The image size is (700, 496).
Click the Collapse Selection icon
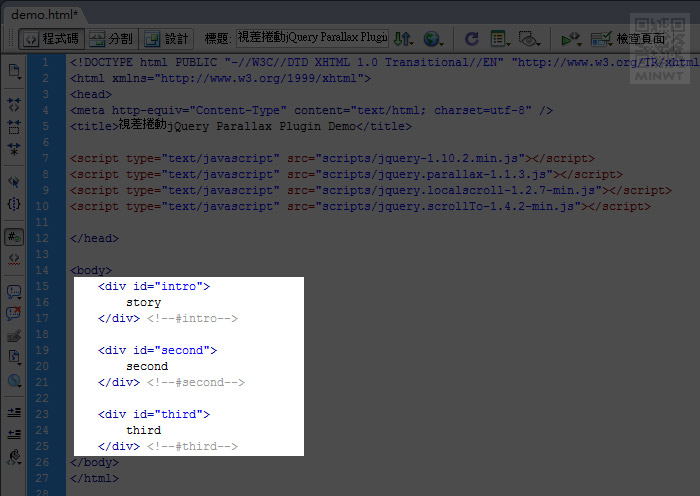14,127
